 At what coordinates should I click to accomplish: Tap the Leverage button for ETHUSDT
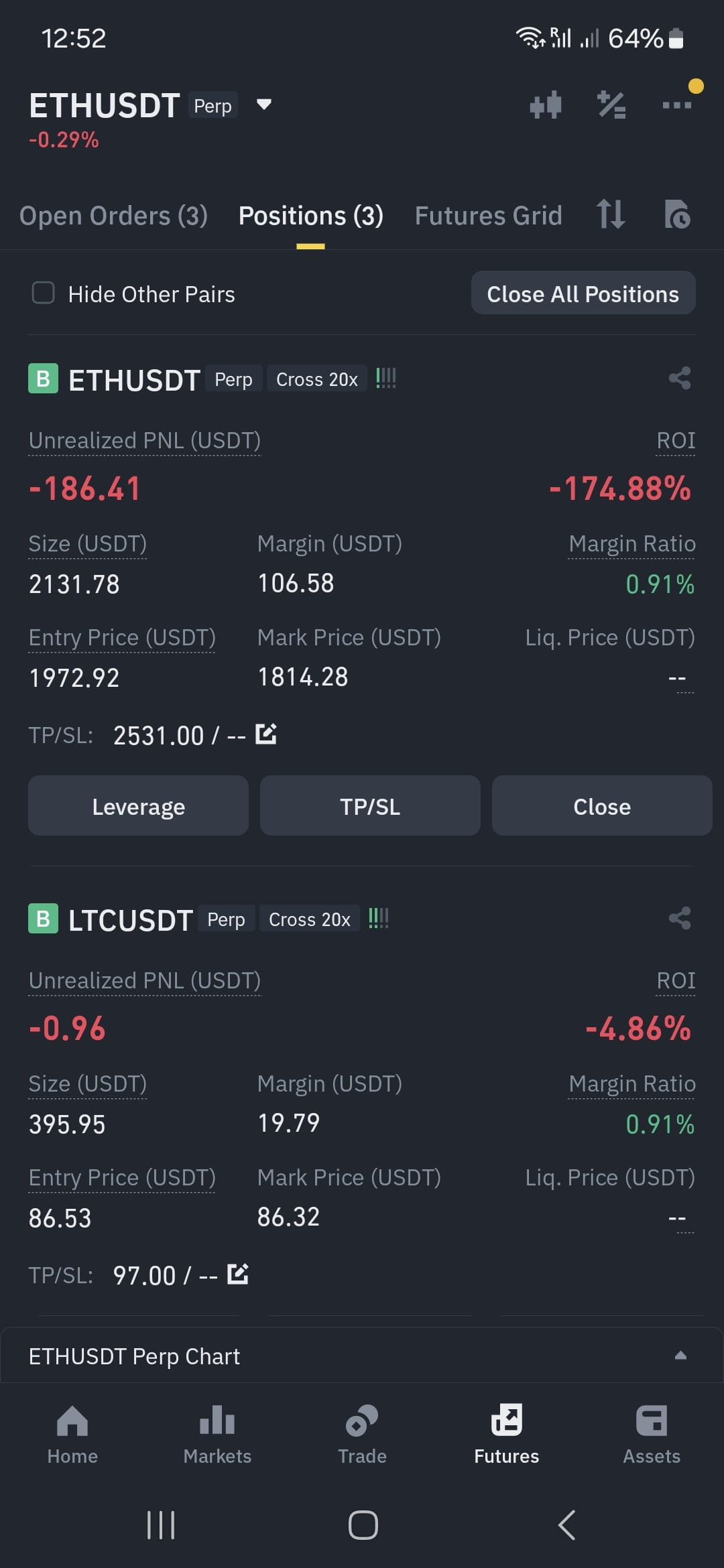138,806
